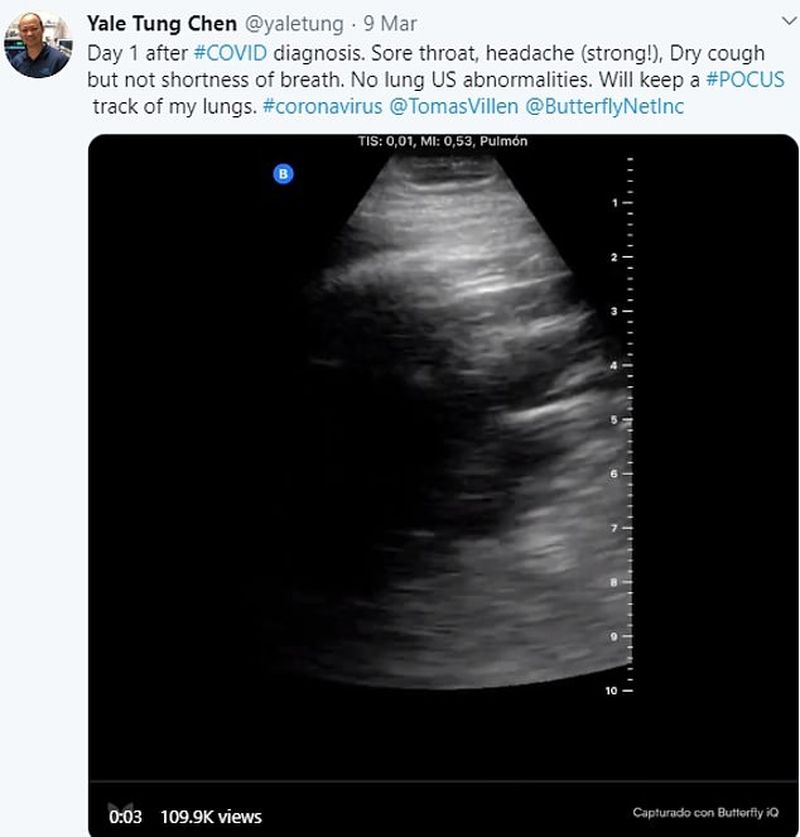Open the Yale Tung Chen profile name

click(x=162, y=23)
